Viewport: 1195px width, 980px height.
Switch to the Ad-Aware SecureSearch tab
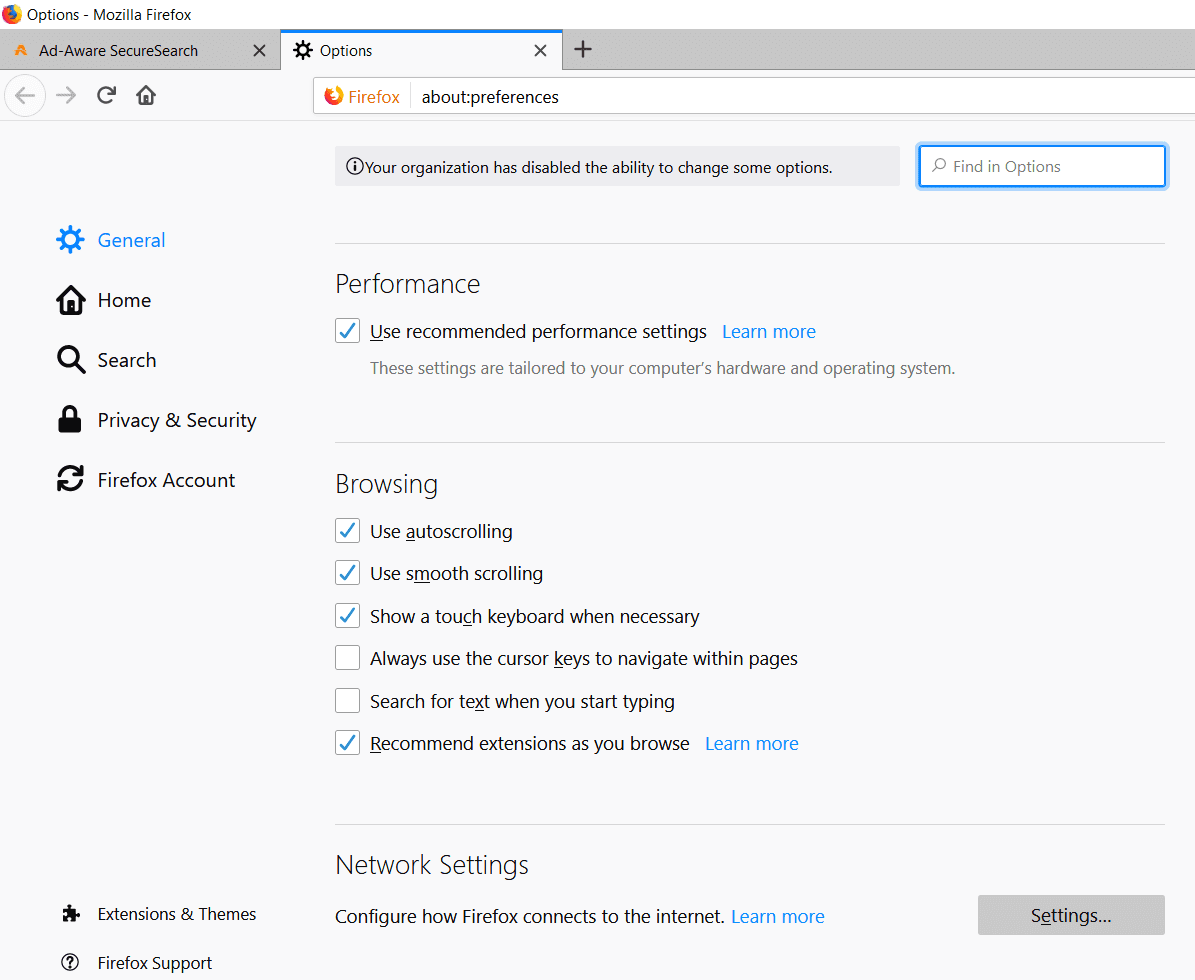[x=118, y=51]
